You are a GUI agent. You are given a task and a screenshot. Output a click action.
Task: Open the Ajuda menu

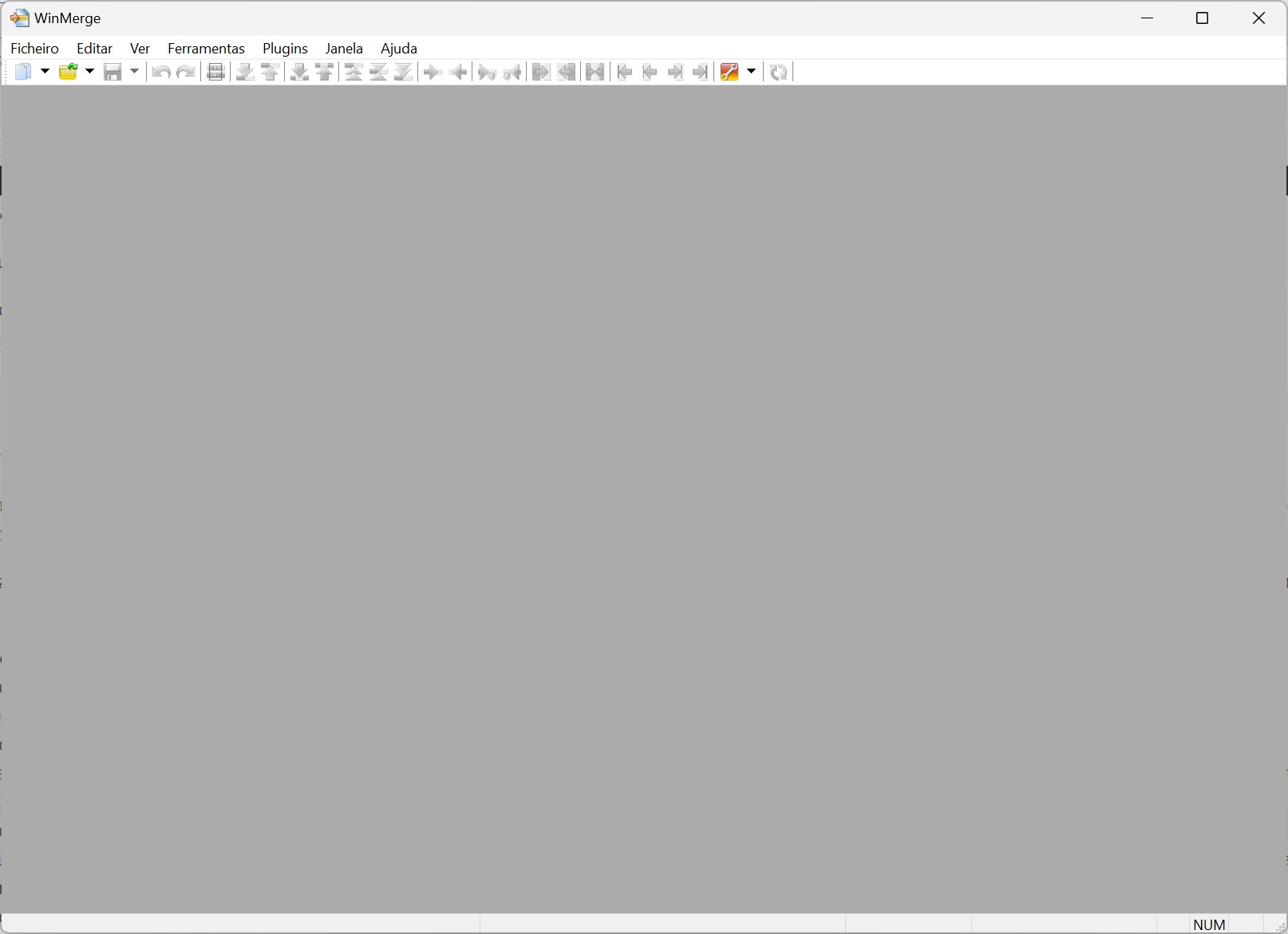pos(398,49)
